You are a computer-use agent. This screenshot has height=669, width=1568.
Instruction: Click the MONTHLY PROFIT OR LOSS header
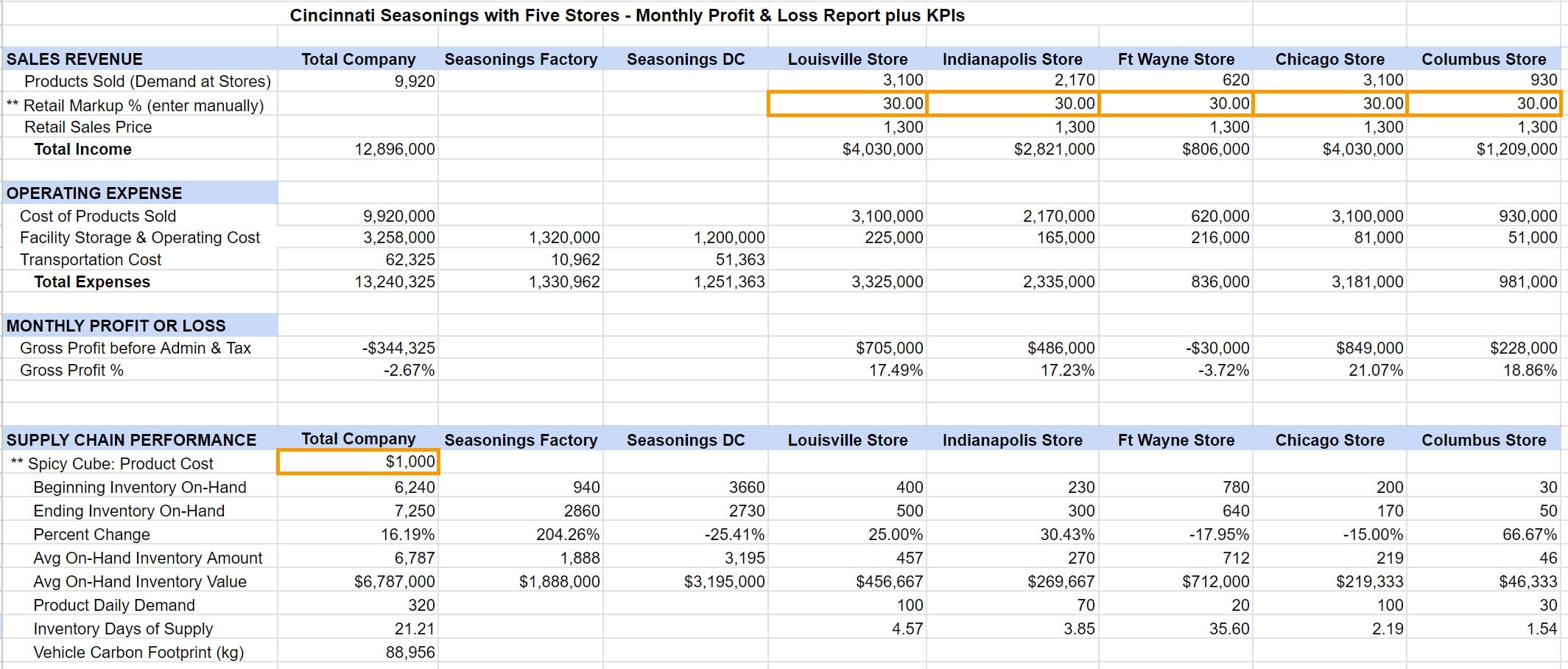tap(116, 326)
